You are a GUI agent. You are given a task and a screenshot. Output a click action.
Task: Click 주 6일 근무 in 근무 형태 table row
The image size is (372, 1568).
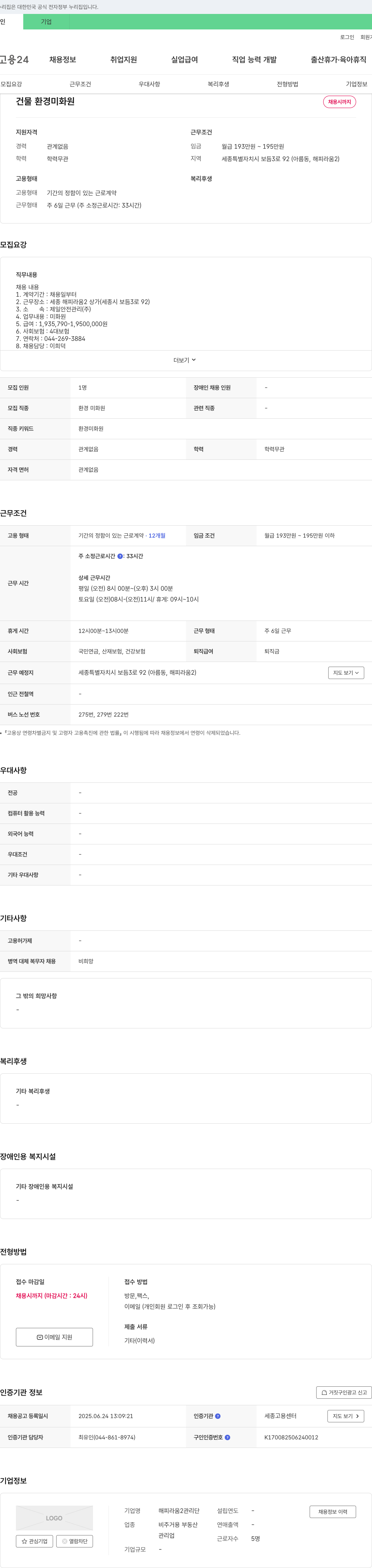pos(277,631)
